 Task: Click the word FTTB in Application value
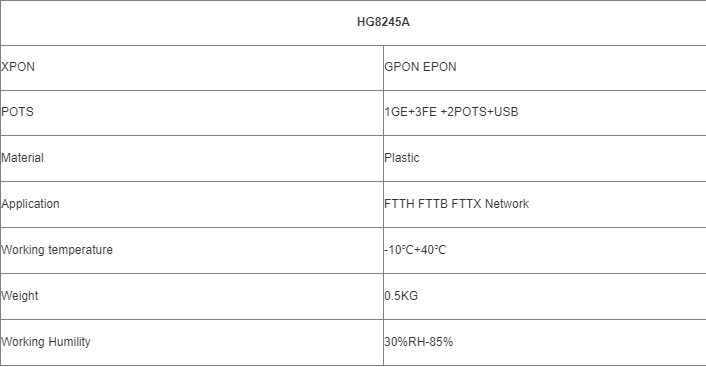[x=433, y=204]
